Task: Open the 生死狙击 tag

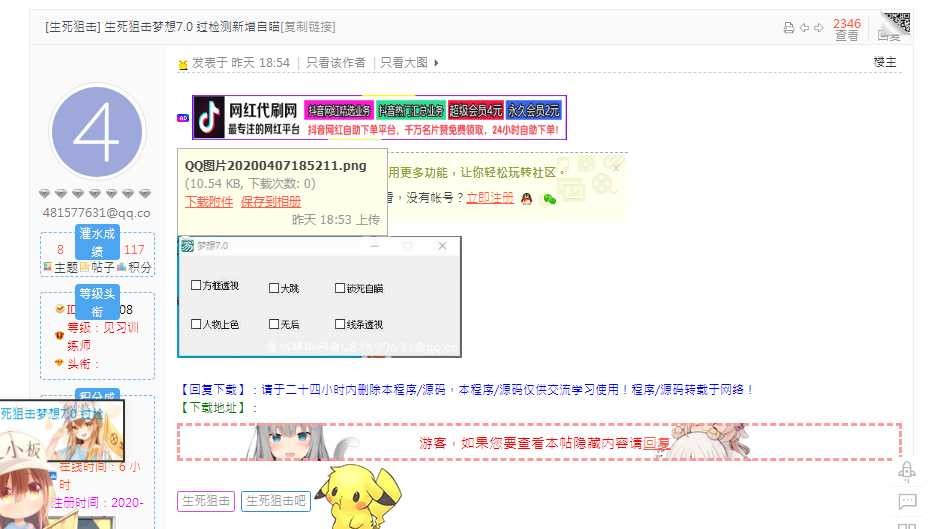Action: tap(206, 501)
